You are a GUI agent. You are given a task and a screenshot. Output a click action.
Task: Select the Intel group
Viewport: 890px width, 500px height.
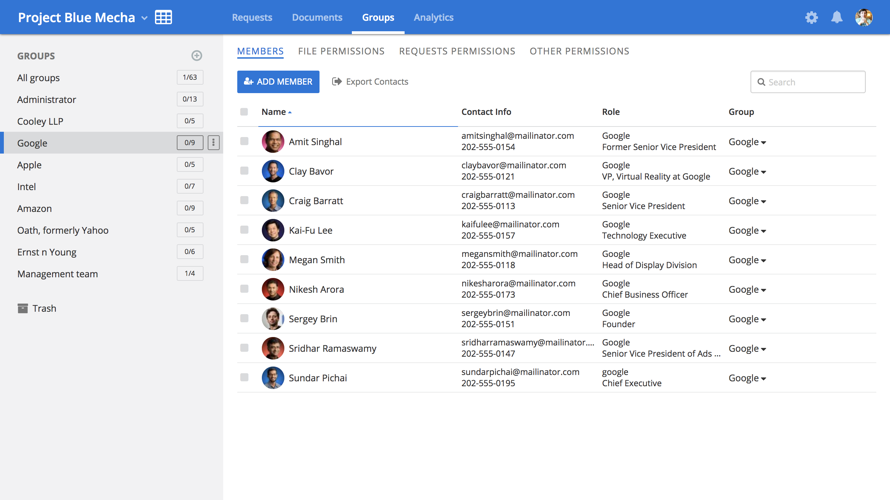(x=26, y=187)
